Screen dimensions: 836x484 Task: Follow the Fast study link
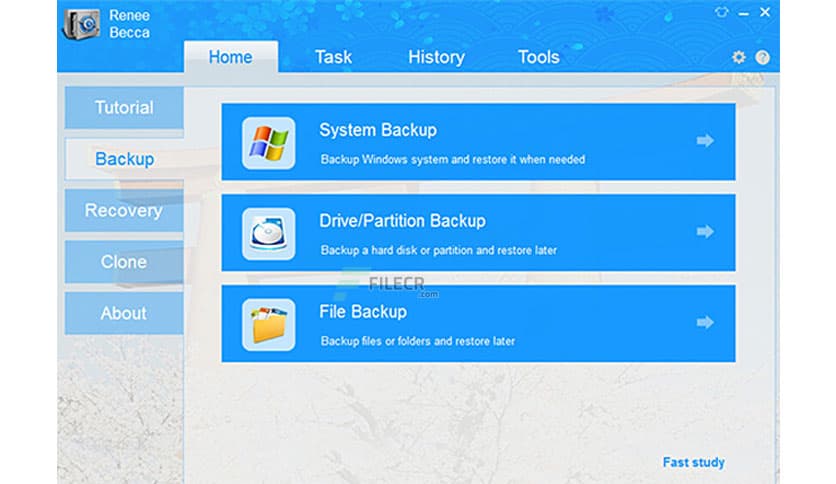point(694,462)
